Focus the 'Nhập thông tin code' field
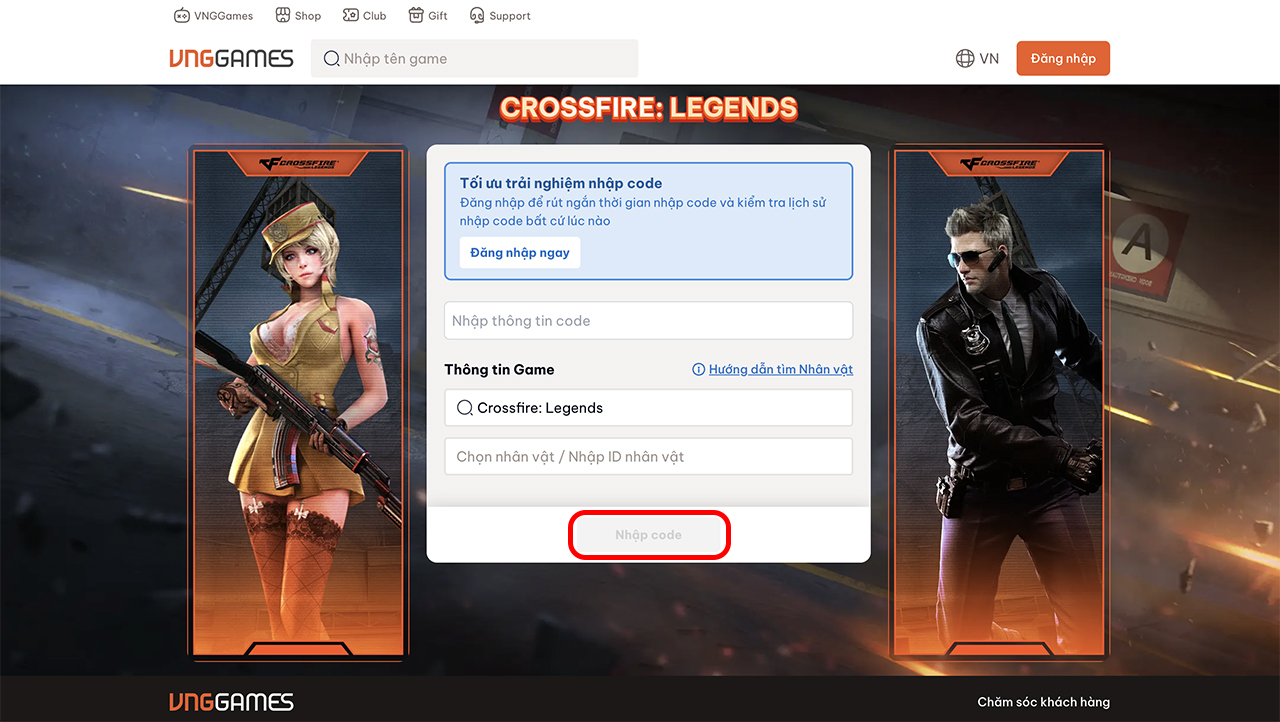The image size is (1280, 722). pos(648,321)
